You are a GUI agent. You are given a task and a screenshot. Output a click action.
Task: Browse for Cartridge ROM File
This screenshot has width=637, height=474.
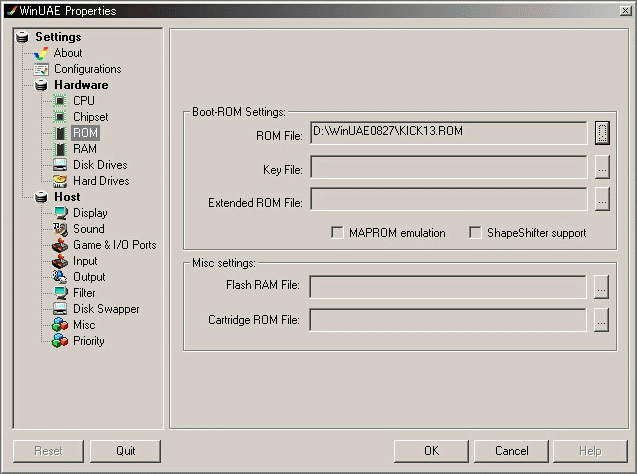pyautogui.click(x=601, y=320)
